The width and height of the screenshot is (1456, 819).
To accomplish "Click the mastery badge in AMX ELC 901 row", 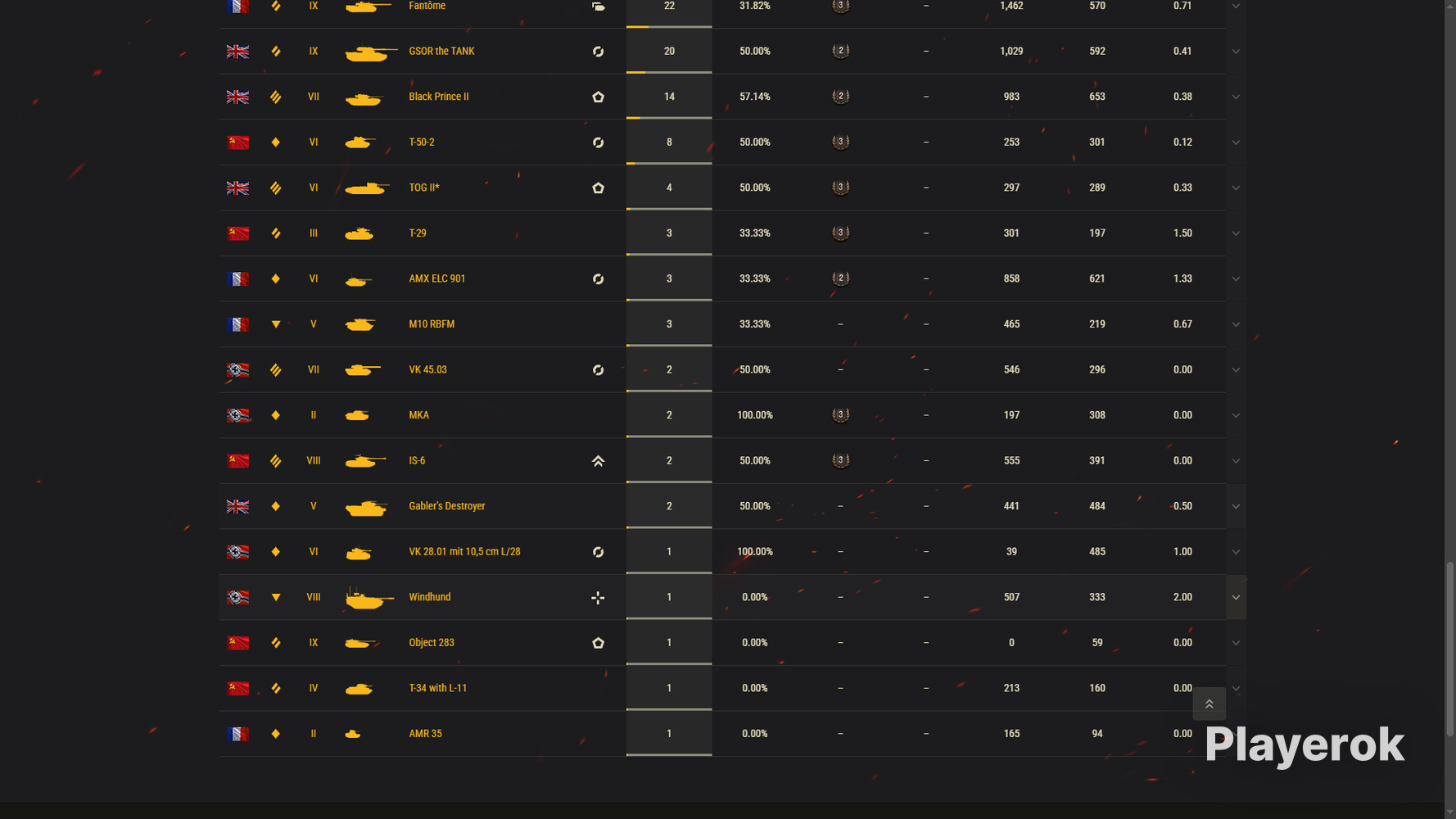I will 840,278.
